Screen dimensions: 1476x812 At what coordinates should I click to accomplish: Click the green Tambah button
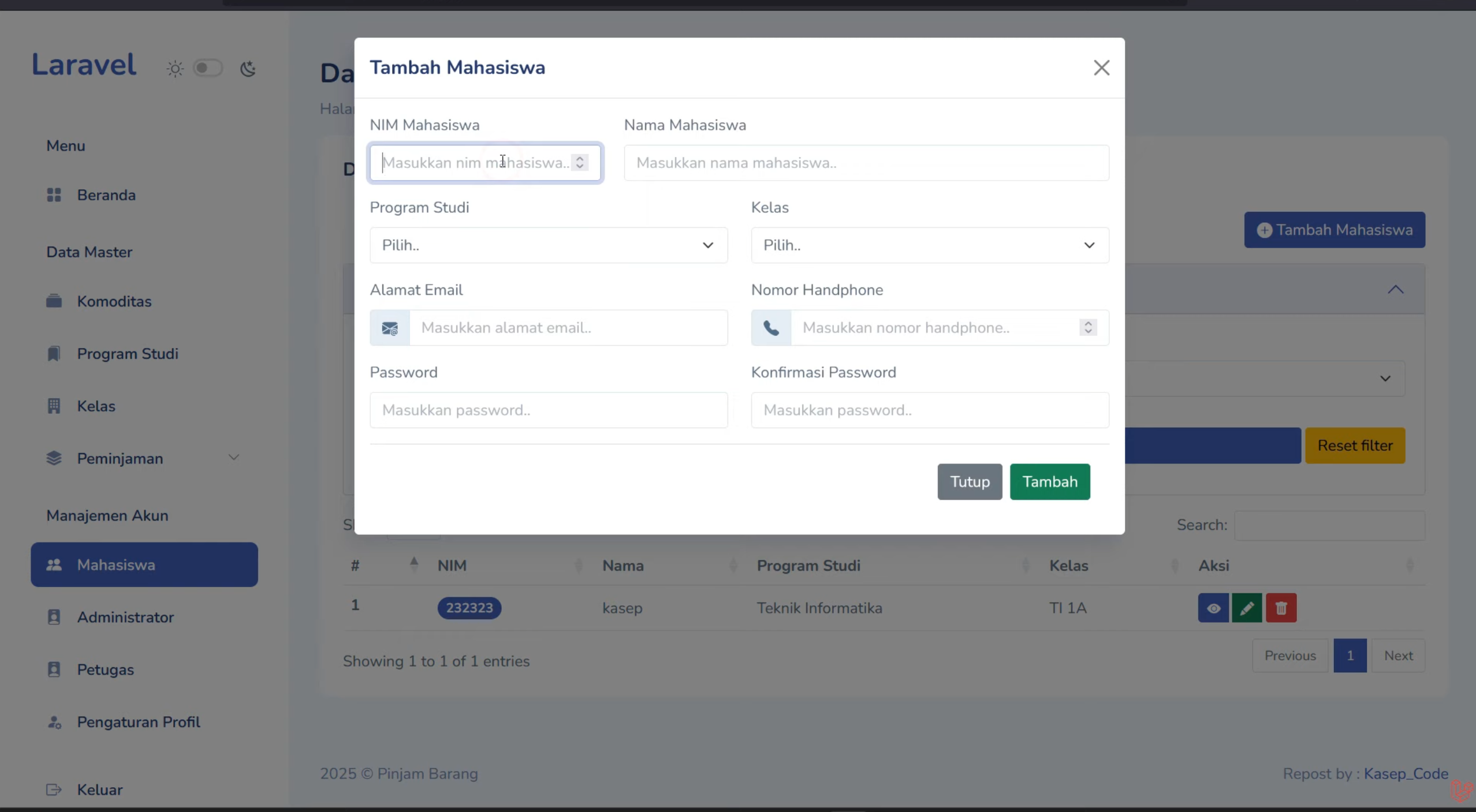[1050, 482]
